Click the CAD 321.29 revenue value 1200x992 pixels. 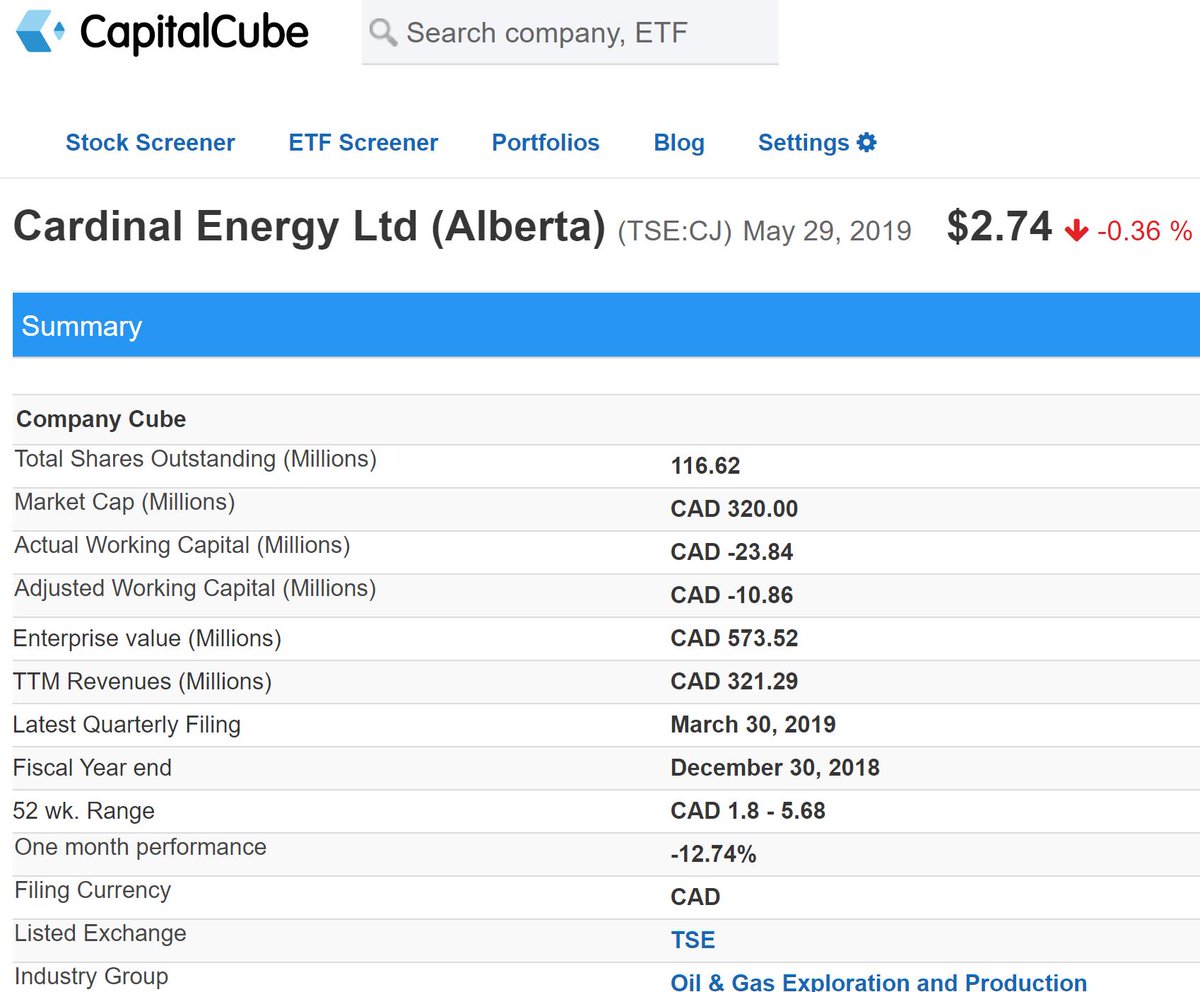[x=734, y=681]
